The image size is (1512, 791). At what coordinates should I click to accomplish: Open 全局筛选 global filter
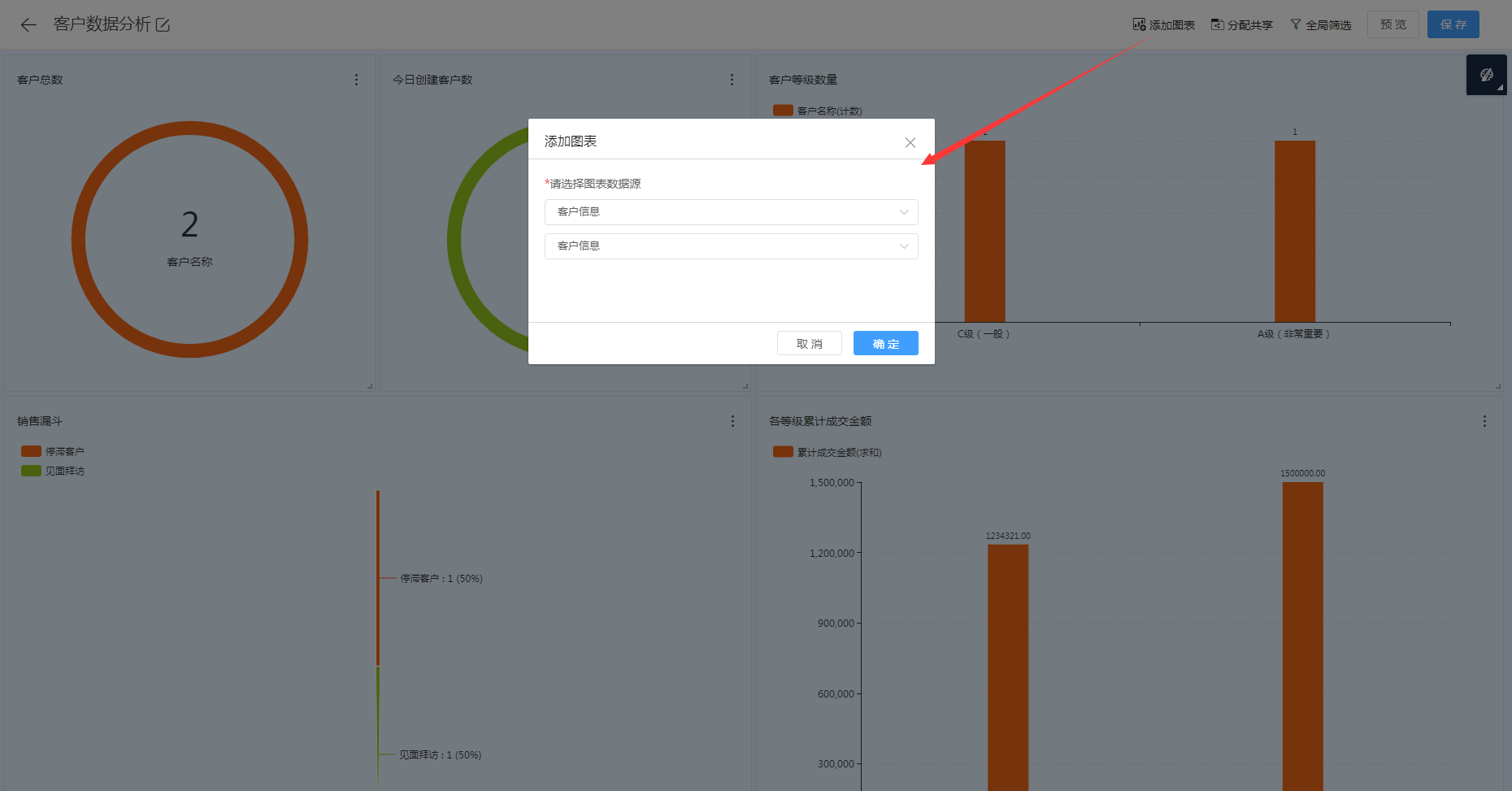tap(1321, 25)
